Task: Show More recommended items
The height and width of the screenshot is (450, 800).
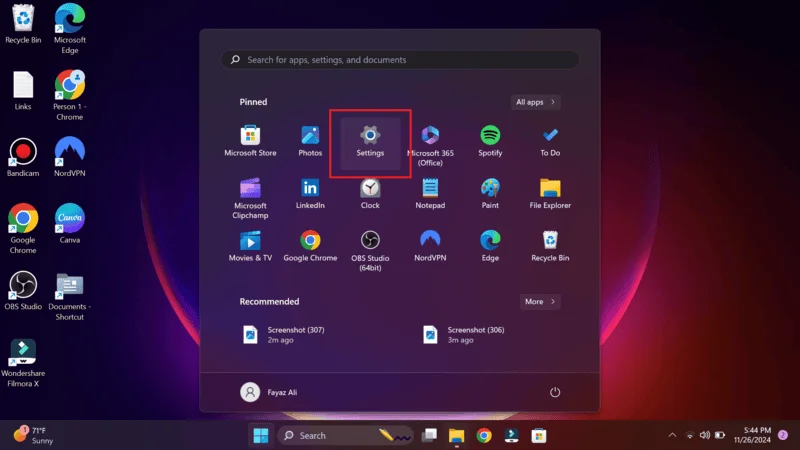Action: tap(540, 302)
